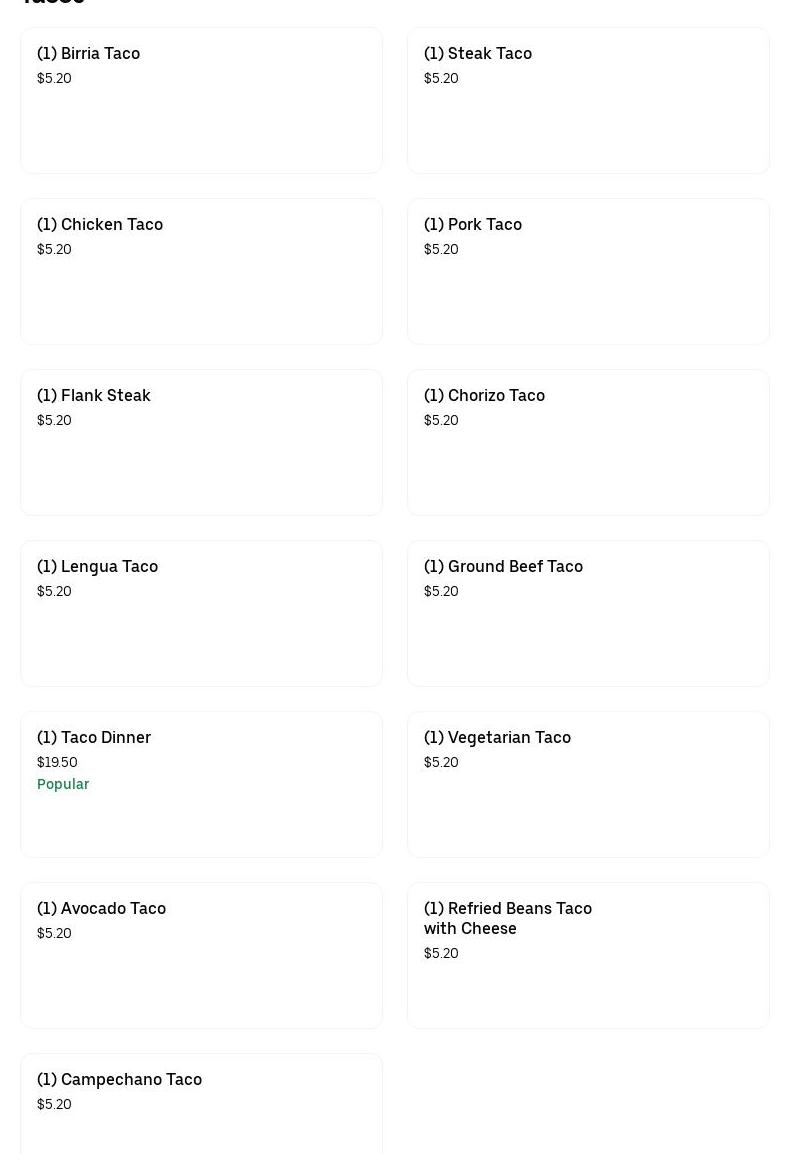
Task: Click the $19.50 Taco Dinner price
Action: 57,762
